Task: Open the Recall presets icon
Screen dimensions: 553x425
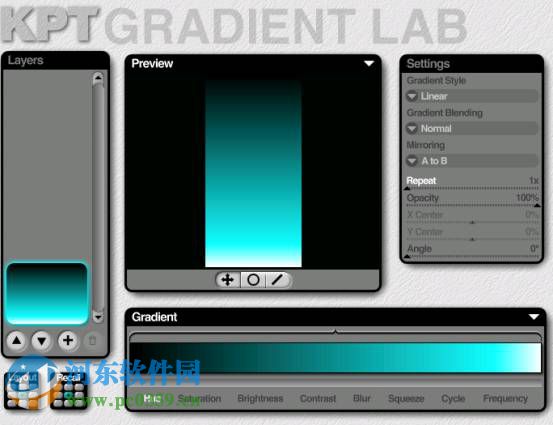Action: click(69, 390)
